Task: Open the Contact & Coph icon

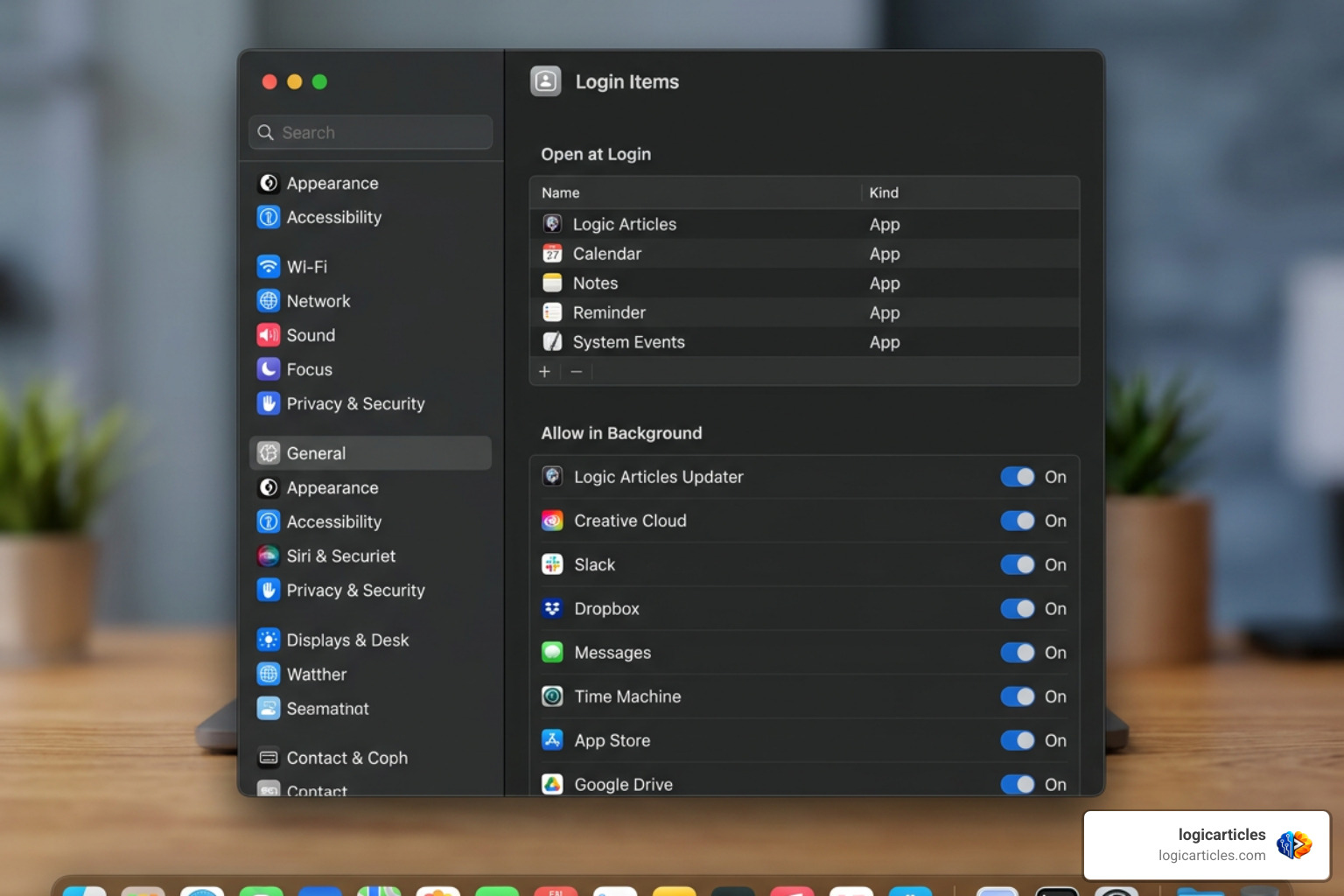Action: tap(269, 758)
